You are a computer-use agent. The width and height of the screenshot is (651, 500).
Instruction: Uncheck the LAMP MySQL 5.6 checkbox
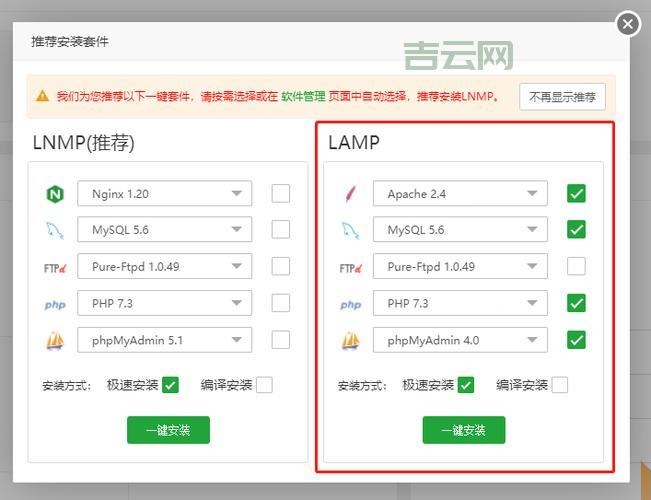tap(576, 230)
